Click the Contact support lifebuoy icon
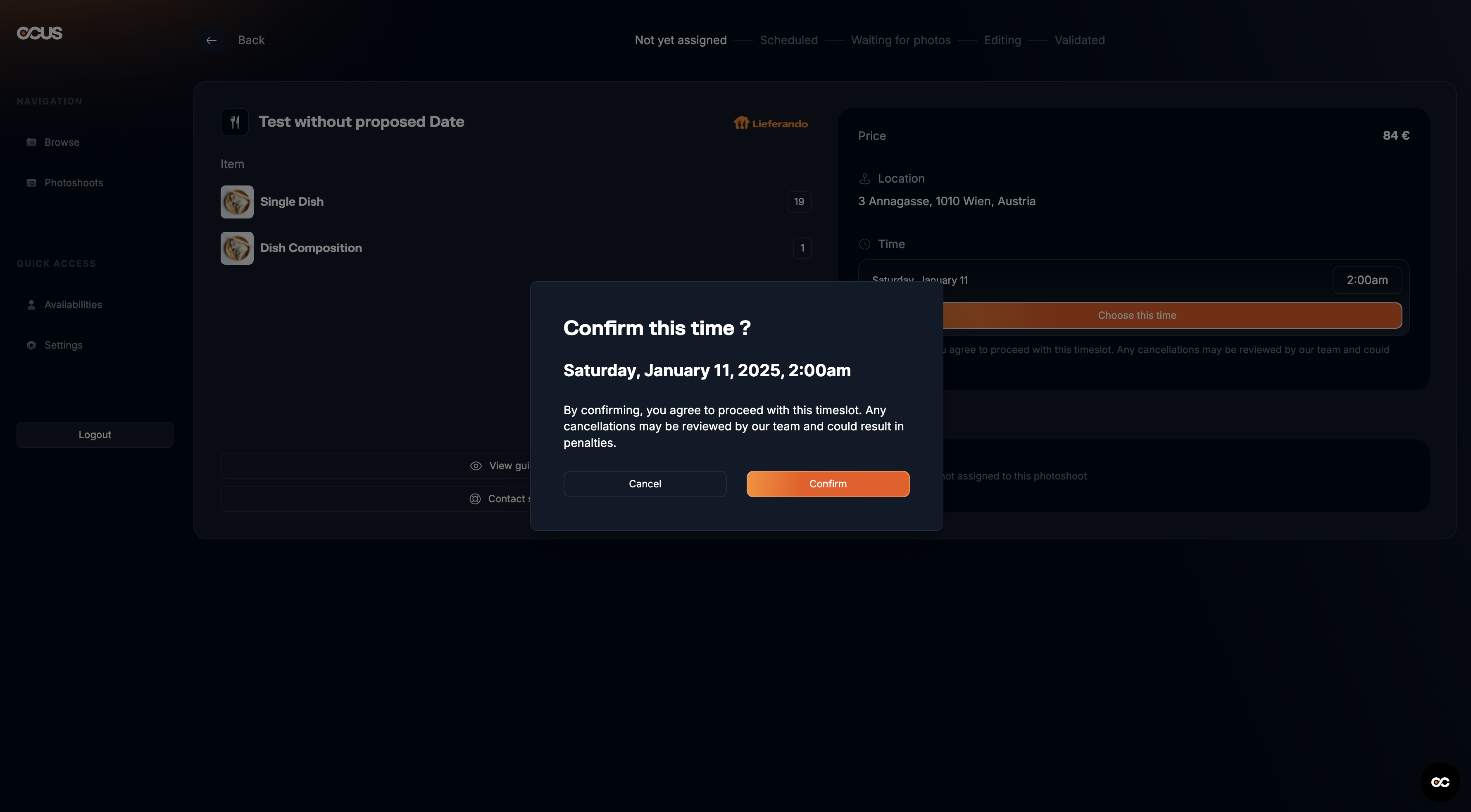 click(x=475, y=499)
